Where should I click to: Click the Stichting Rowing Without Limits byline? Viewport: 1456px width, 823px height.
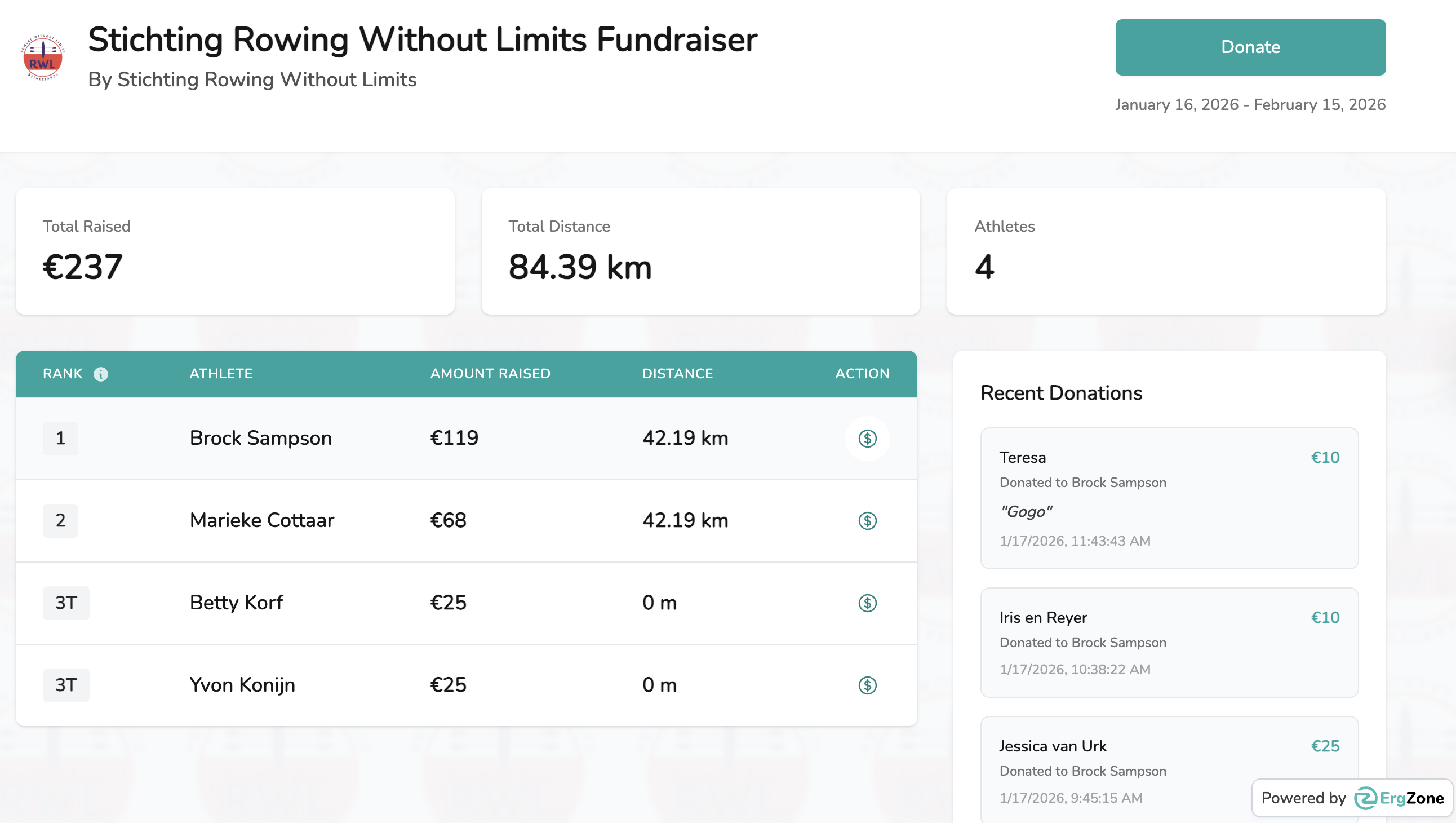tap(252, 79)
